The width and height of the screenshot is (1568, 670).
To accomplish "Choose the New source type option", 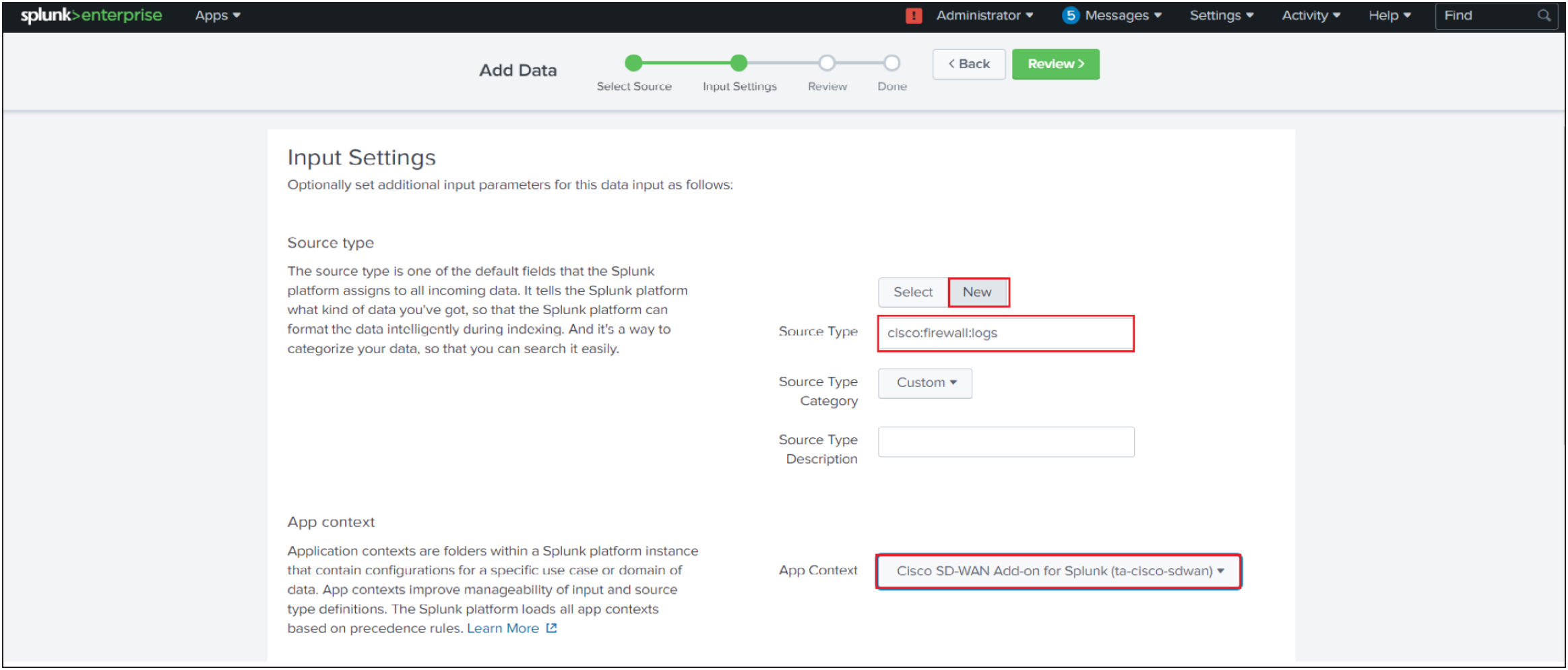I will pyautogui.click(x=978, y=292).
